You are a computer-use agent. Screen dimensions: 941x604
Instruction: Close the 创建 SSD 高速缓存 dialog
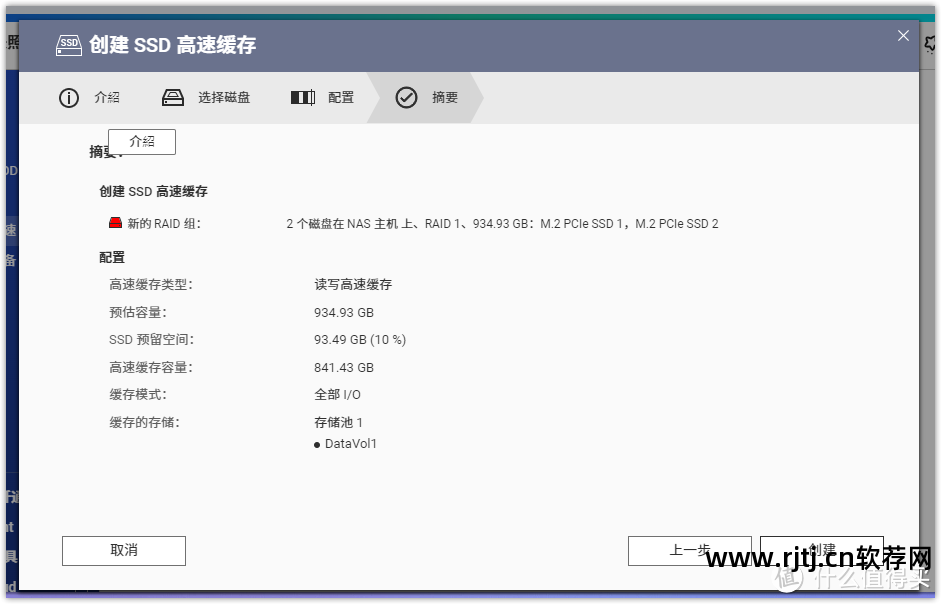point(903,36)
